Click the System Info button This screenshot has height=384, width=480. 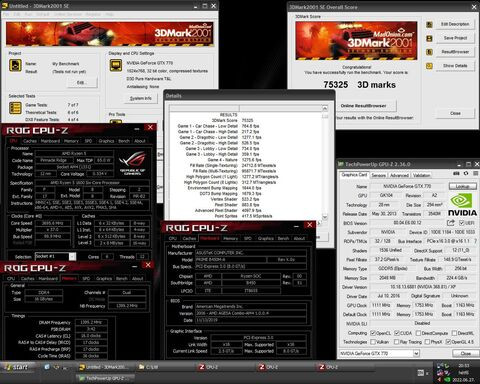[140, 98]
